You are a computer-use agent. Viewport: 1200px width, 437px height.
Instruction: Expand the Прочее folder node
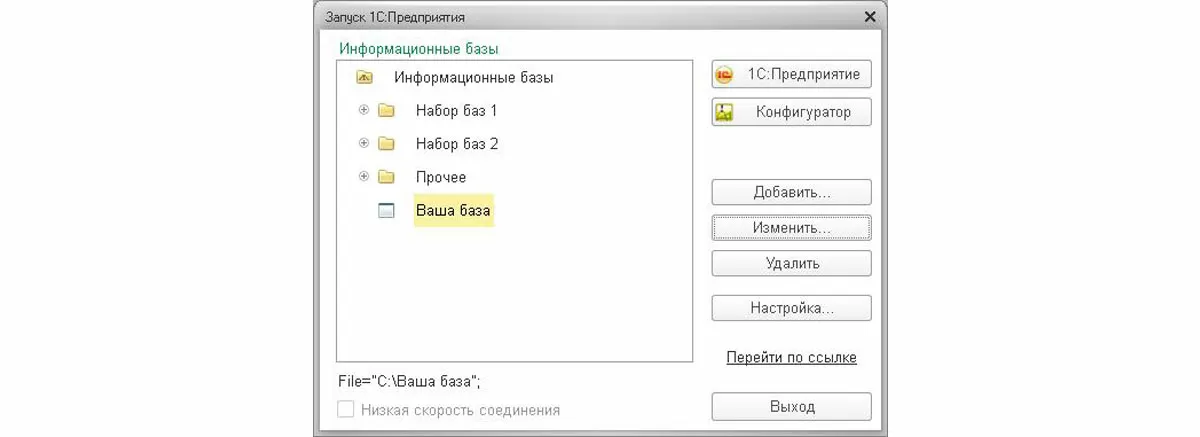point(364,177)
